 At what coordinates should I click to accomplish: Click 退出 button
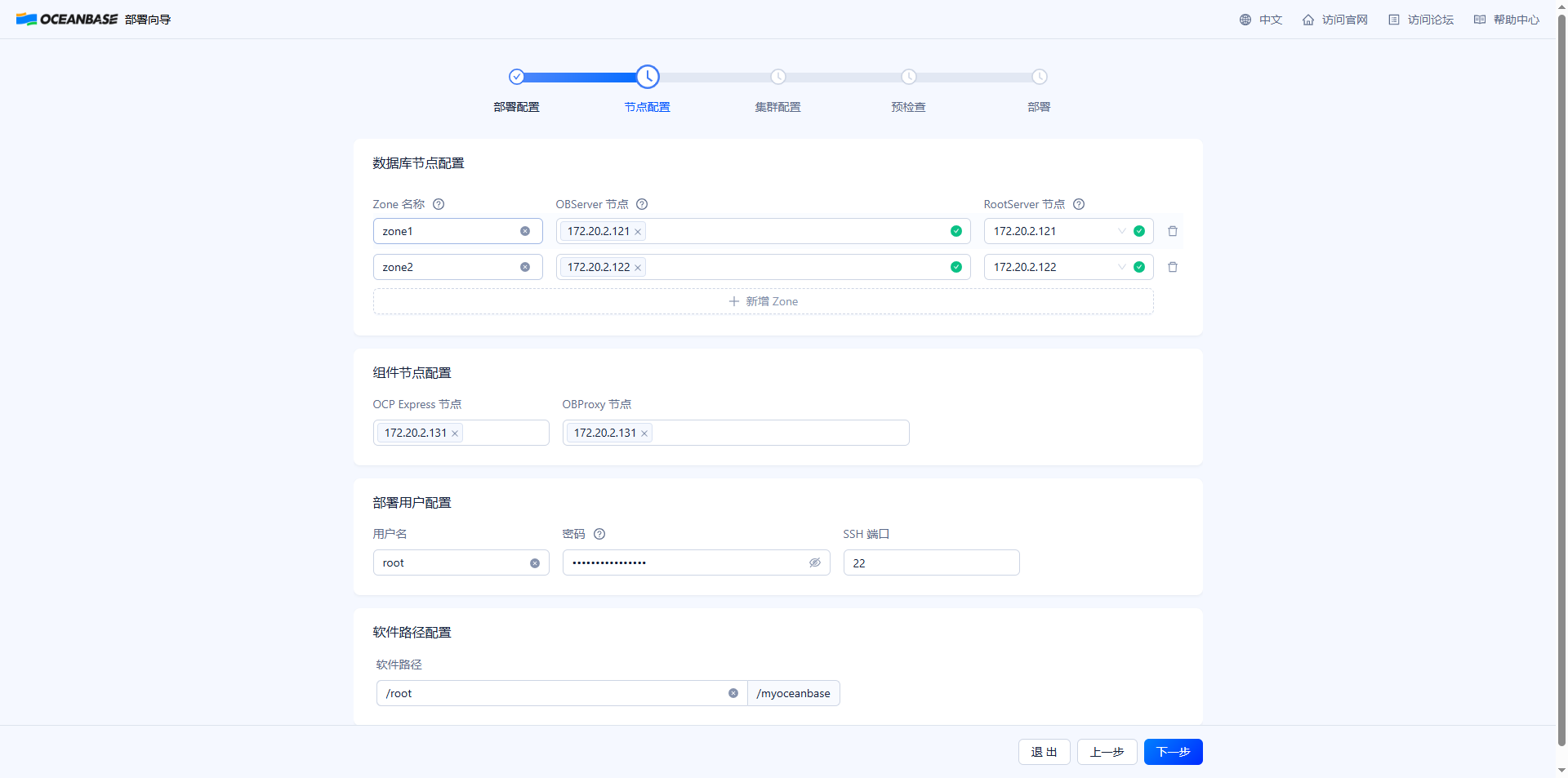coord(1045,752)
